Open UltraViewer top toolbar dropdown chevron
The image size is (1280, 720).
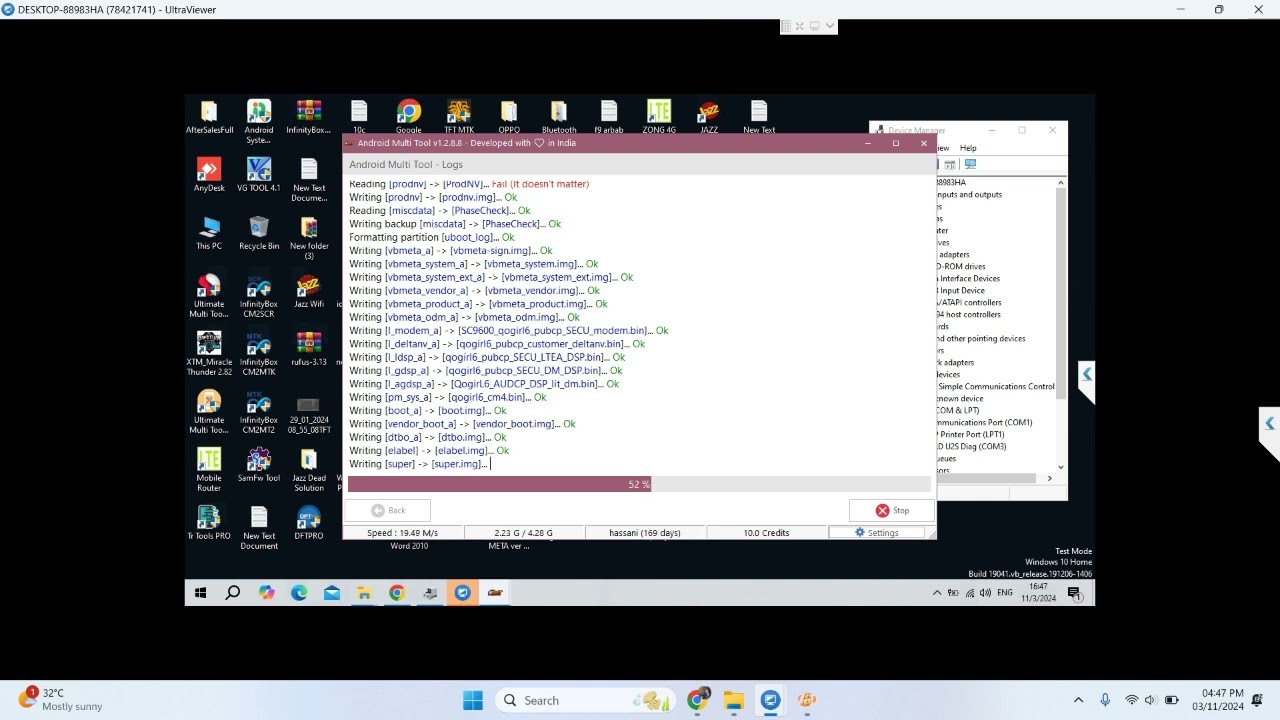coord(830,26)
